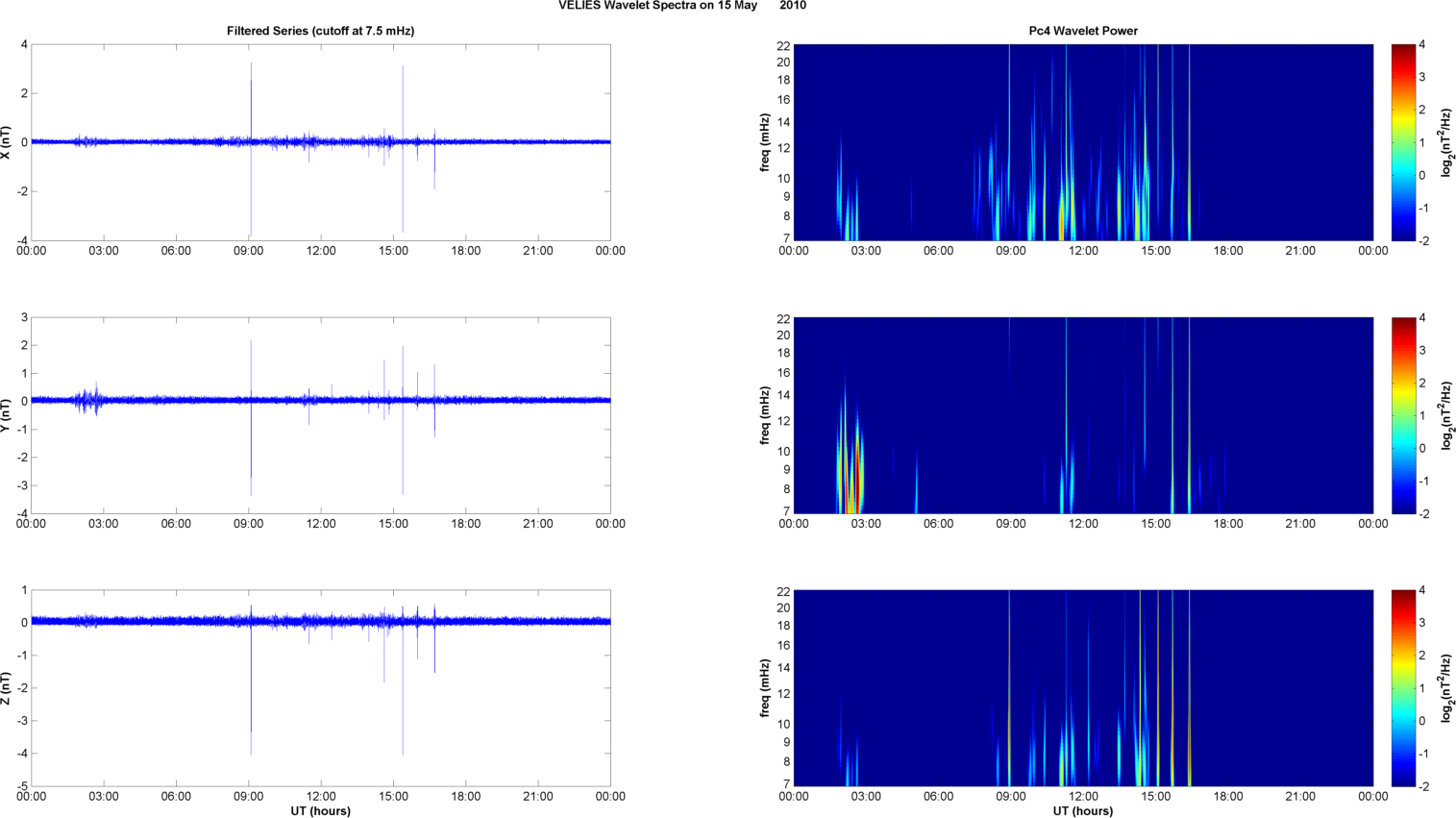Click the UT (hours) label below Z series
1456x818 pixels.
coord(320,811)
